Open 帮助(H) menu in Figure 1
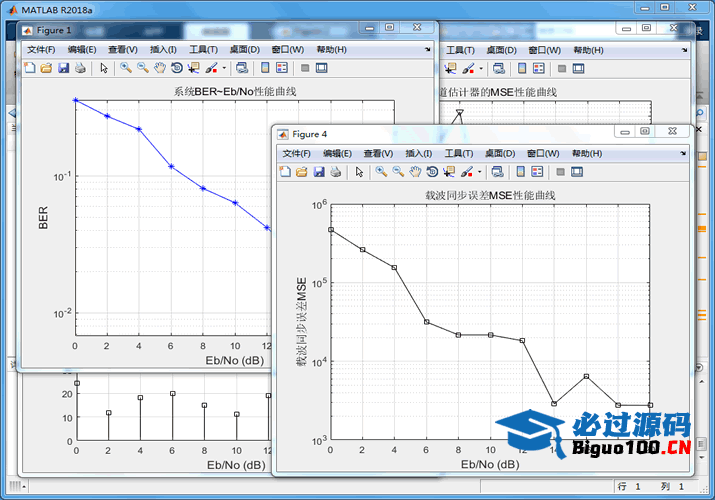 pyautogui.click(x=332, y=50)
